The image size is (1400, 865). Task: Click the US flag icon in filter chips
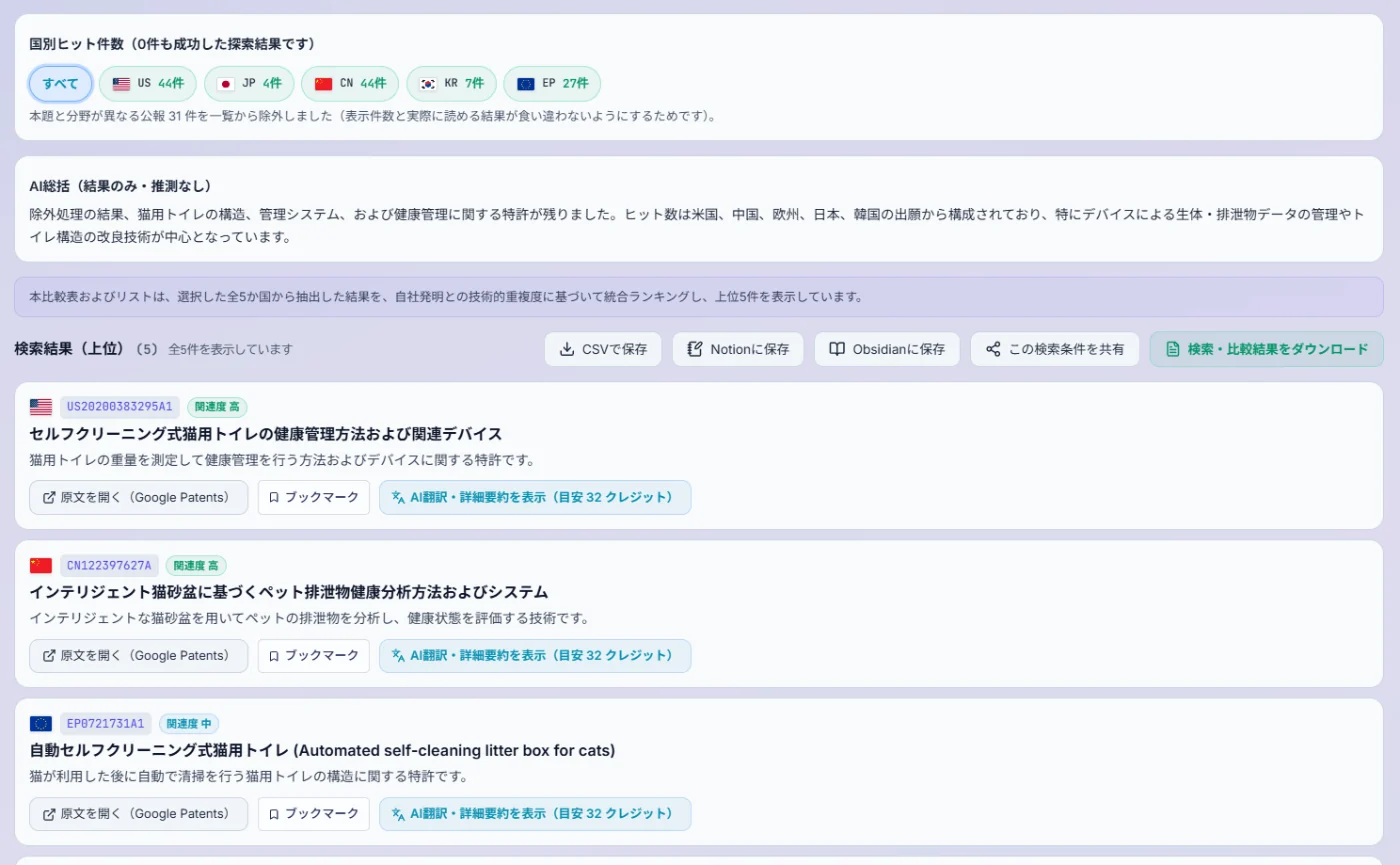tap(121, 84)
